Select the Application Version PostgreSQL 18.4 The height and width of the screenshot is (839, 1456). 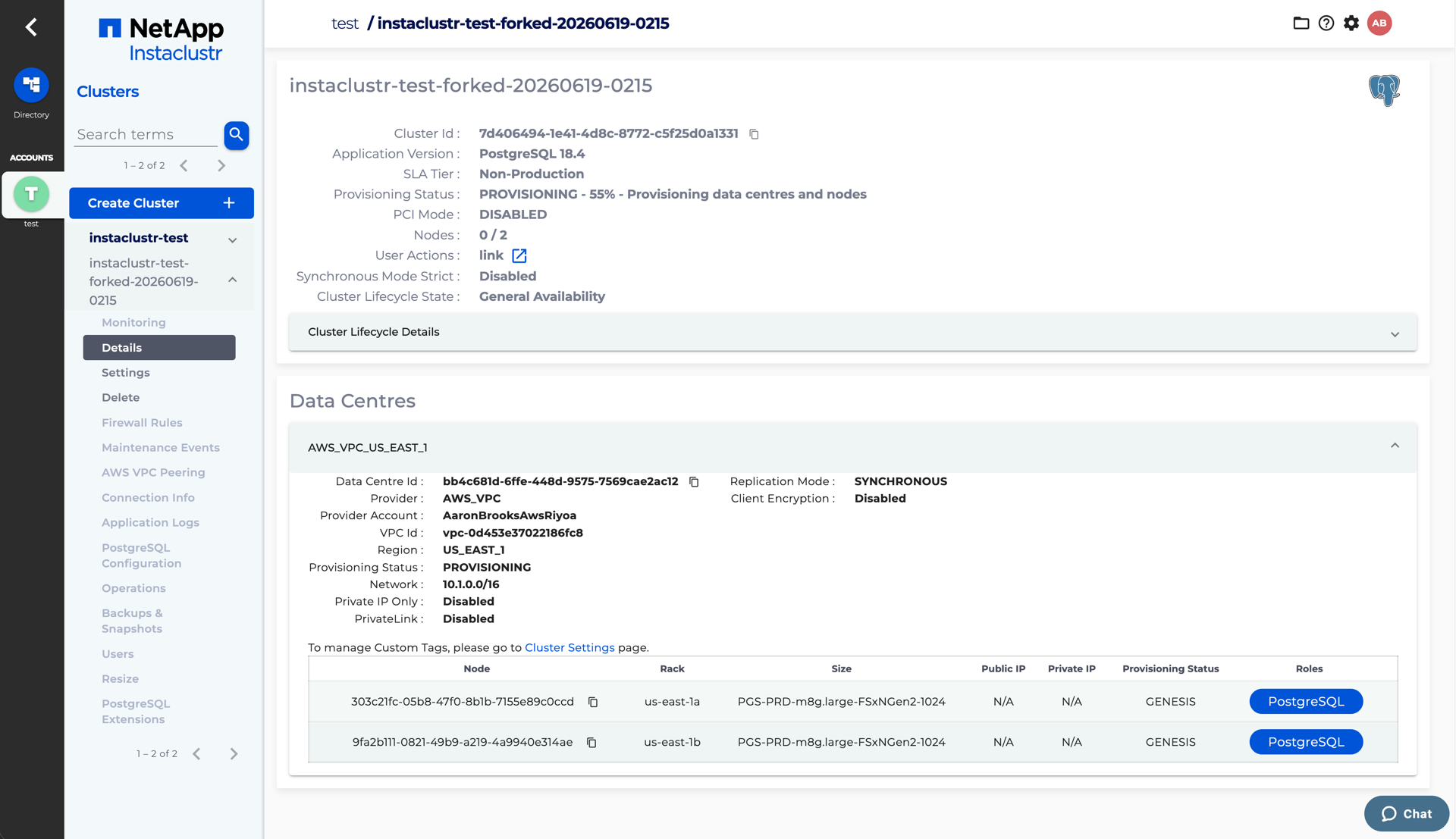point(532,154)
